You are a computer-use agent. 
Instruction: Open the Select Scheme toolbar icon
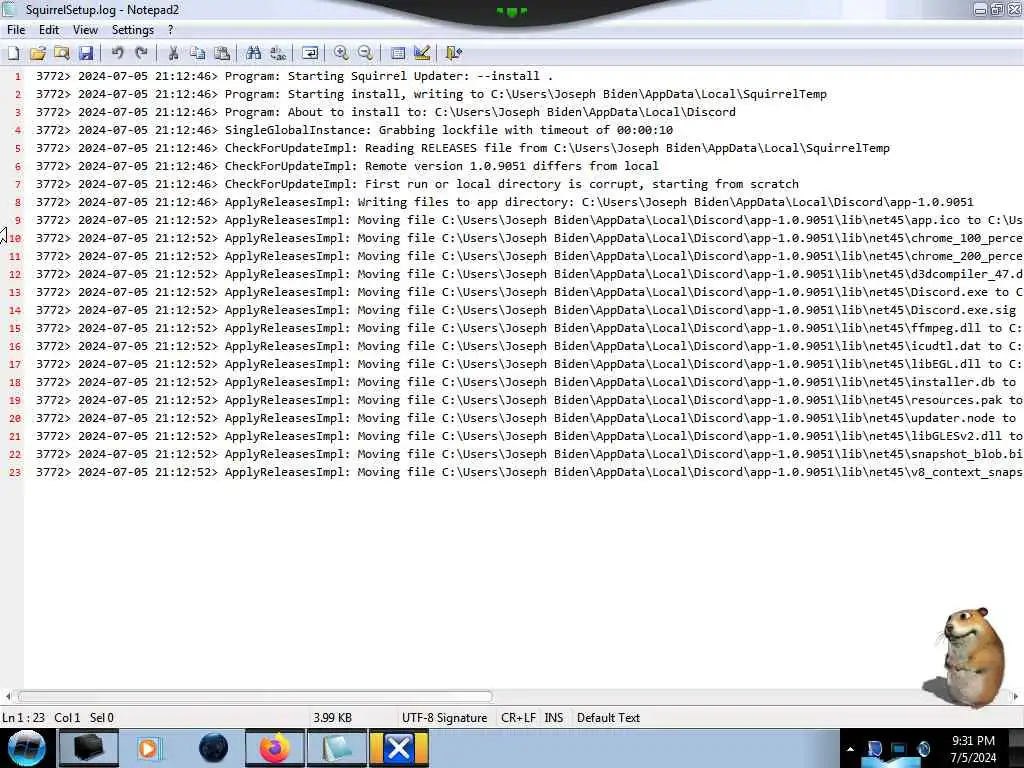(398, 53)
